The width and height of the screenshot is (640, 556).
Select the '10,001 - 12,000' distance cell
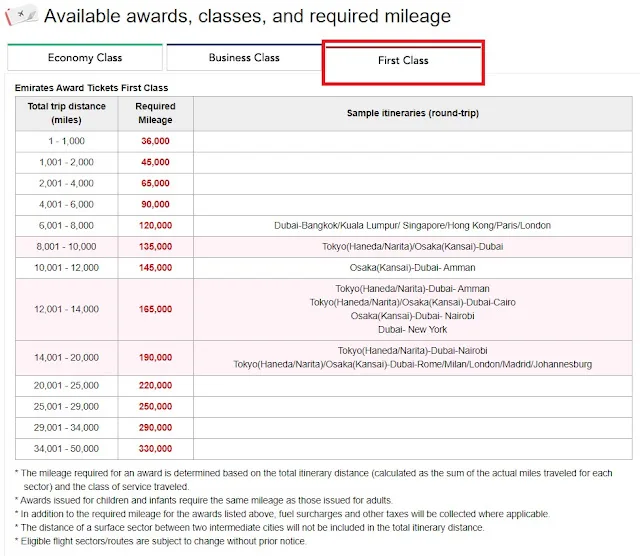[67, 268]
